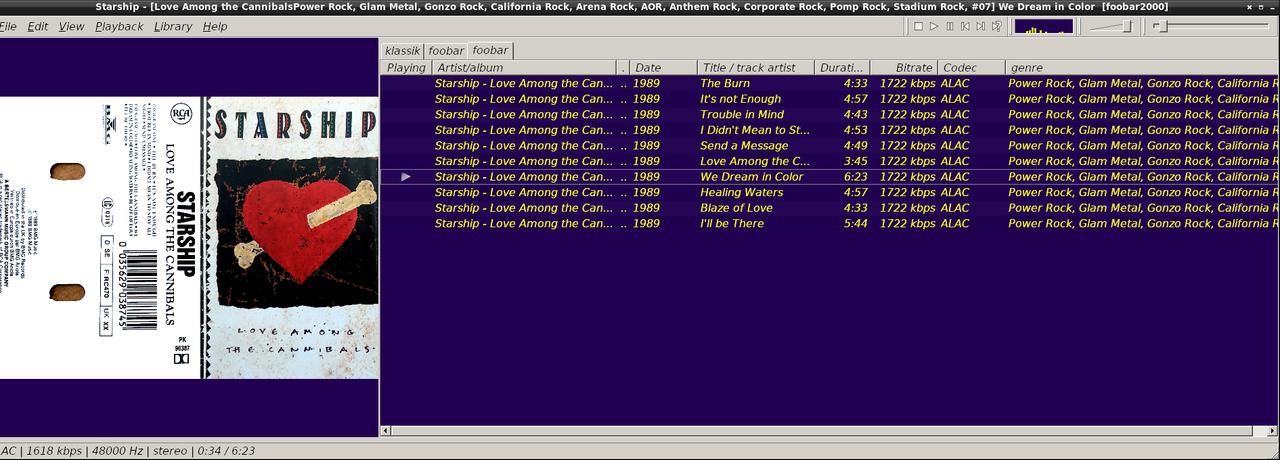Click the Starship album cover art
The height and width of the screenshot is (460, 1280).
pos(292,238)
